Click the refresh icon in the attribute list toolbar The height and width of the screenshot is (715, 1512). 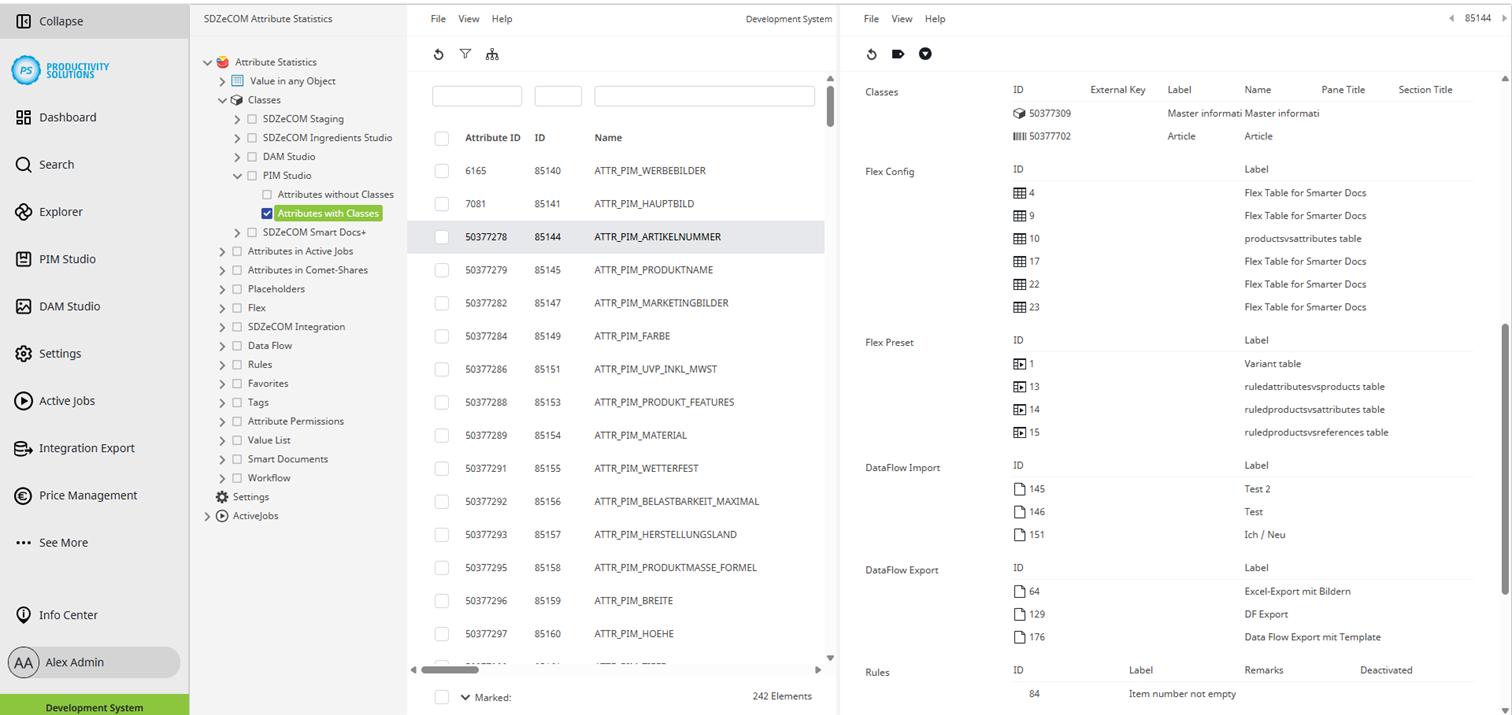pyautogui.click(x=437, y=54)
